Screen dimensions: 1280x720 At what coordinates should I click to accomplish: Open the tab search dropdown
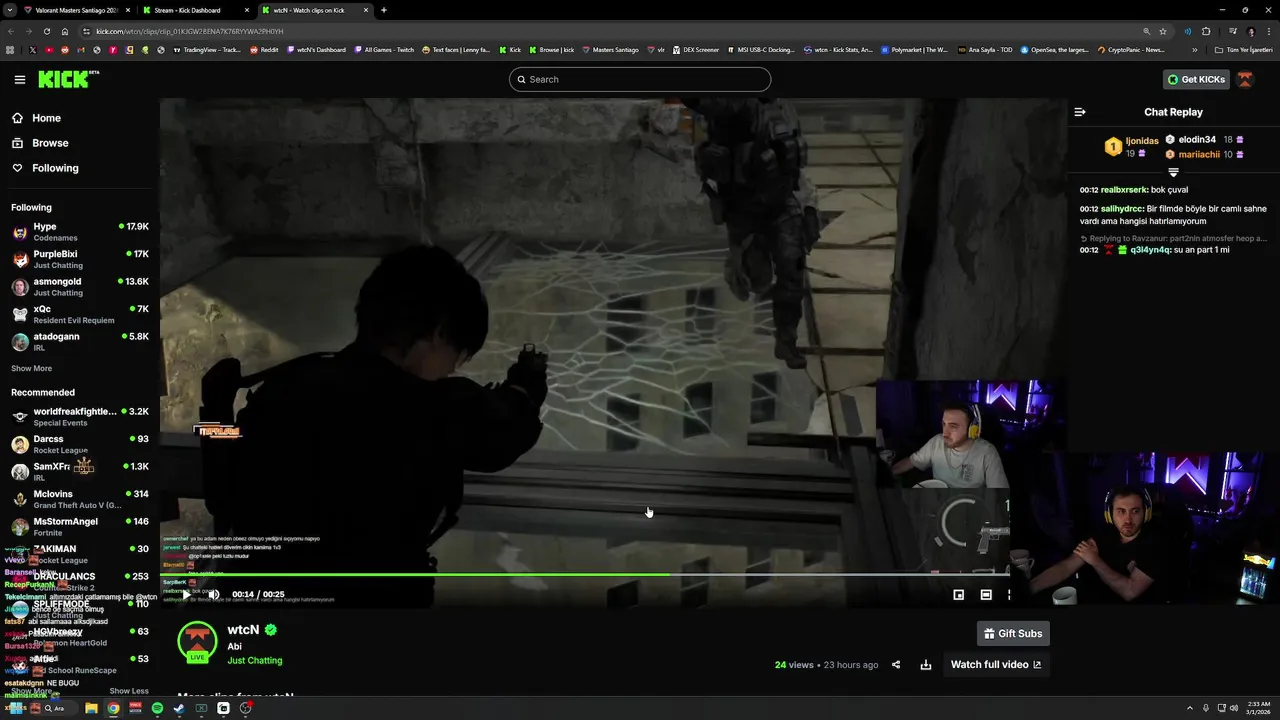click(8, 10)
